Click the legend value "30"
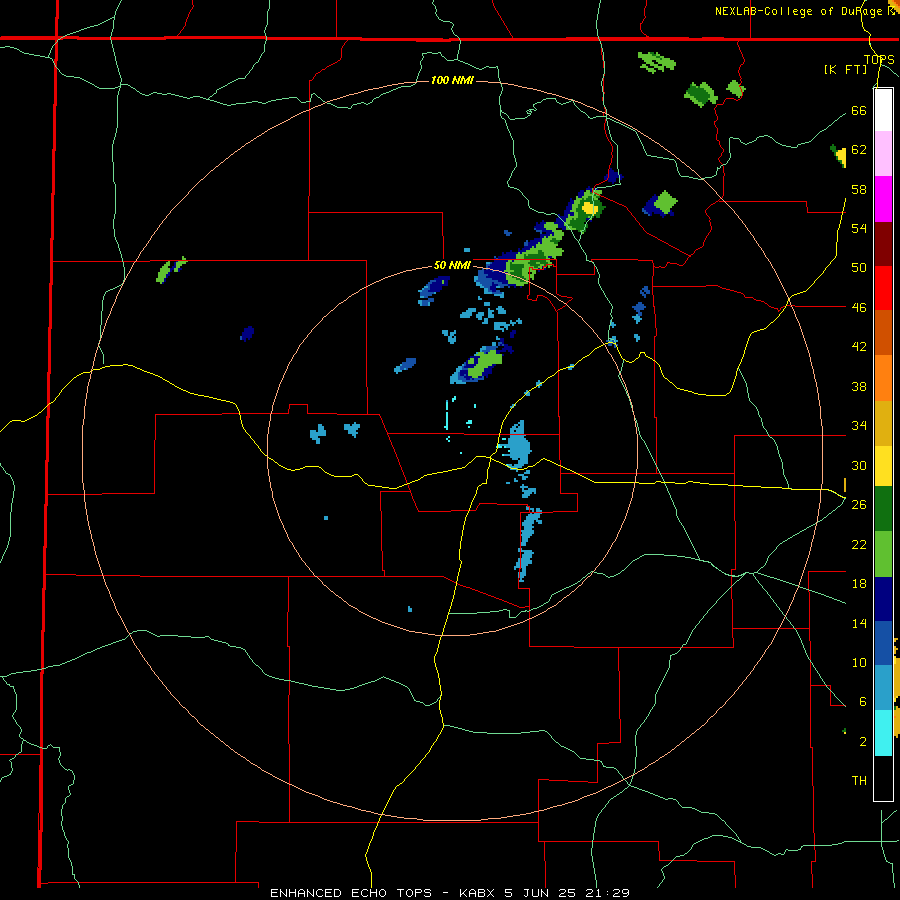This screenshot has height=900, width=900. click(x=859, y=465)
